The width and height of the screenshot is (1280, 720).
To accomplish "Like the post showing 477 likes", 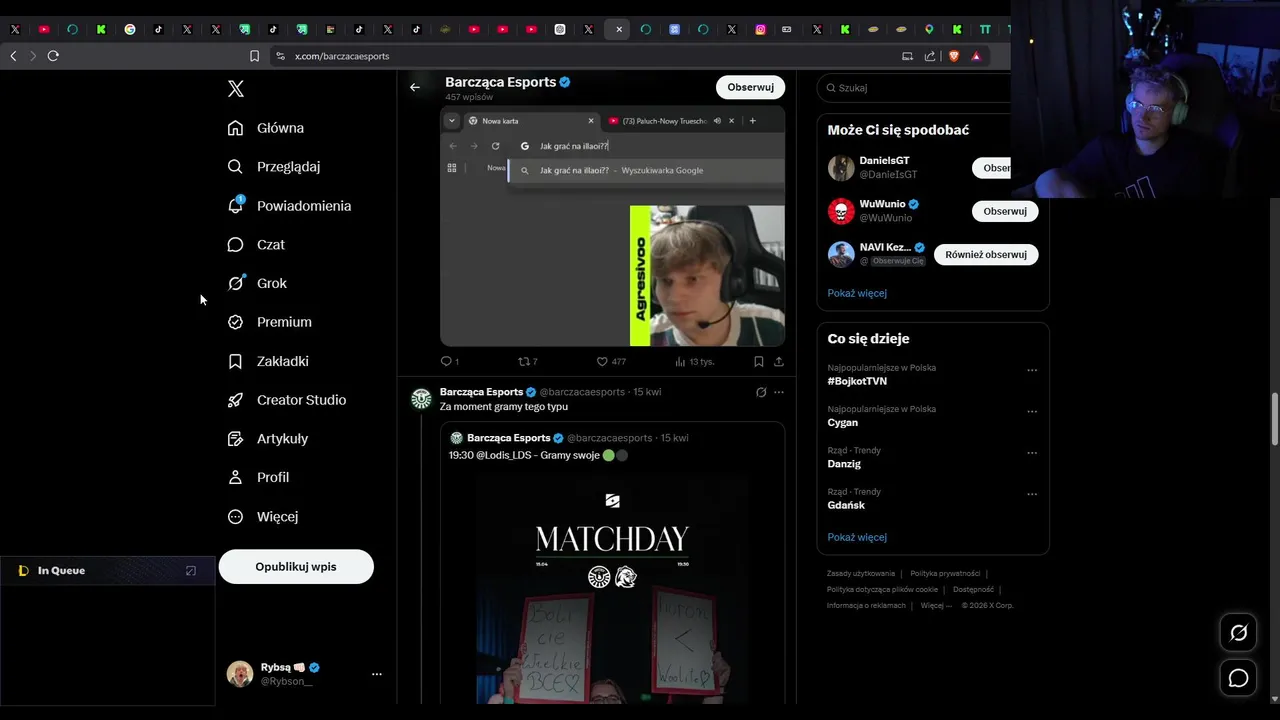I will coord(610,362).
